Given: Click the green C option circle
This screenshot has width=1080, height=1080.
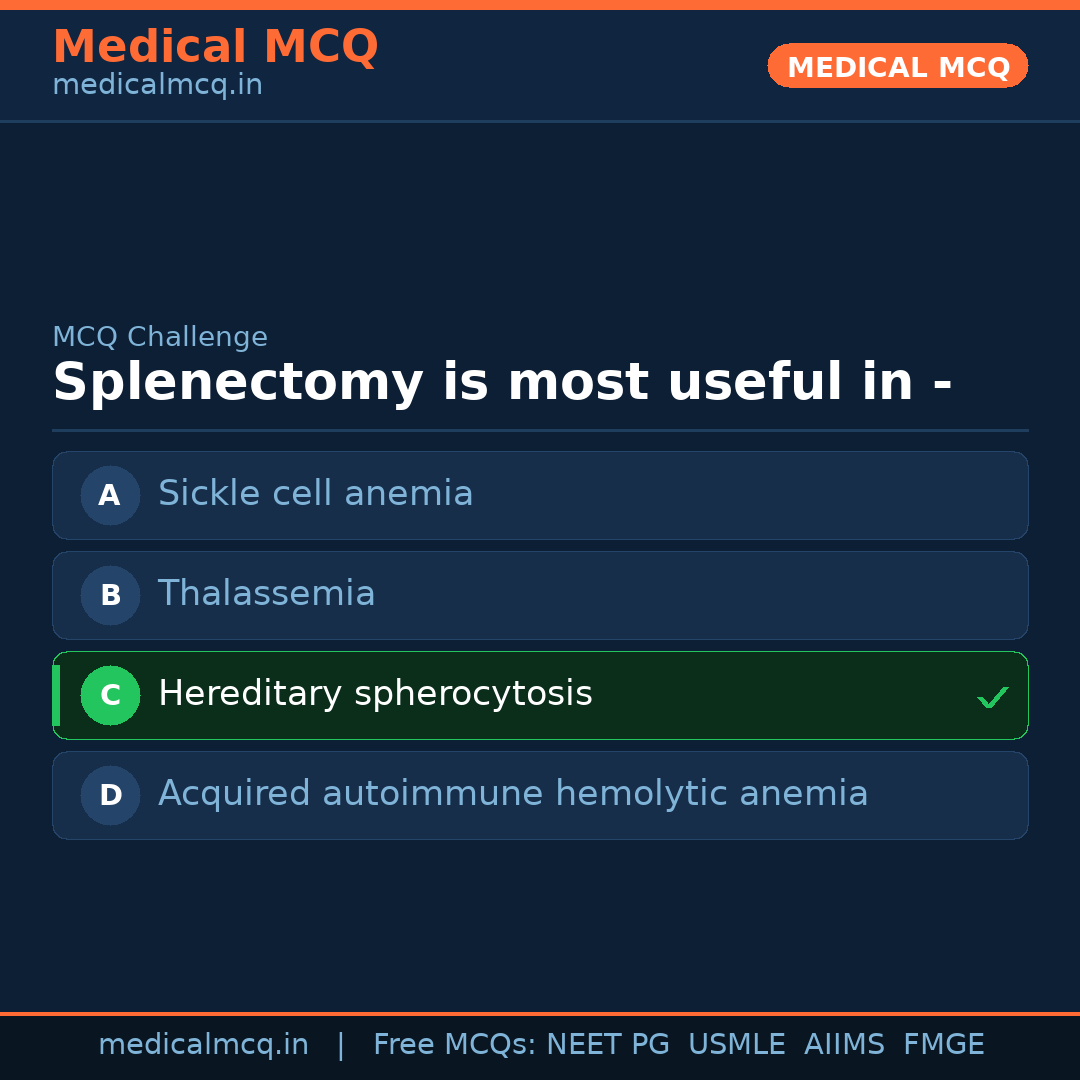Looking at the screenshot, I should [x=110, y=695].
